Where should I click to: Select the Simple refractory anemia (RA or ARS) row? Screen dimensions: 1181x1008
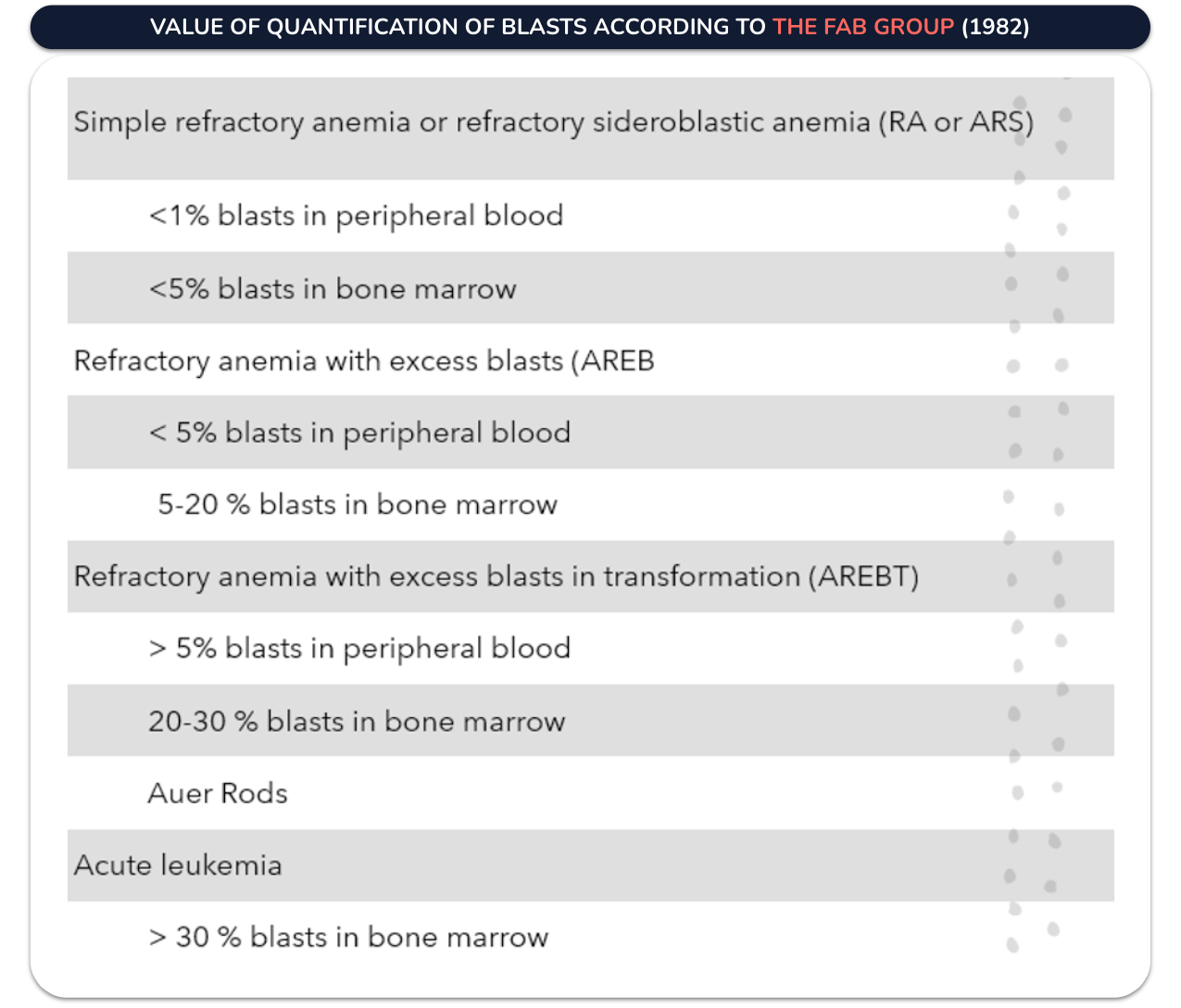pos(590,128)
